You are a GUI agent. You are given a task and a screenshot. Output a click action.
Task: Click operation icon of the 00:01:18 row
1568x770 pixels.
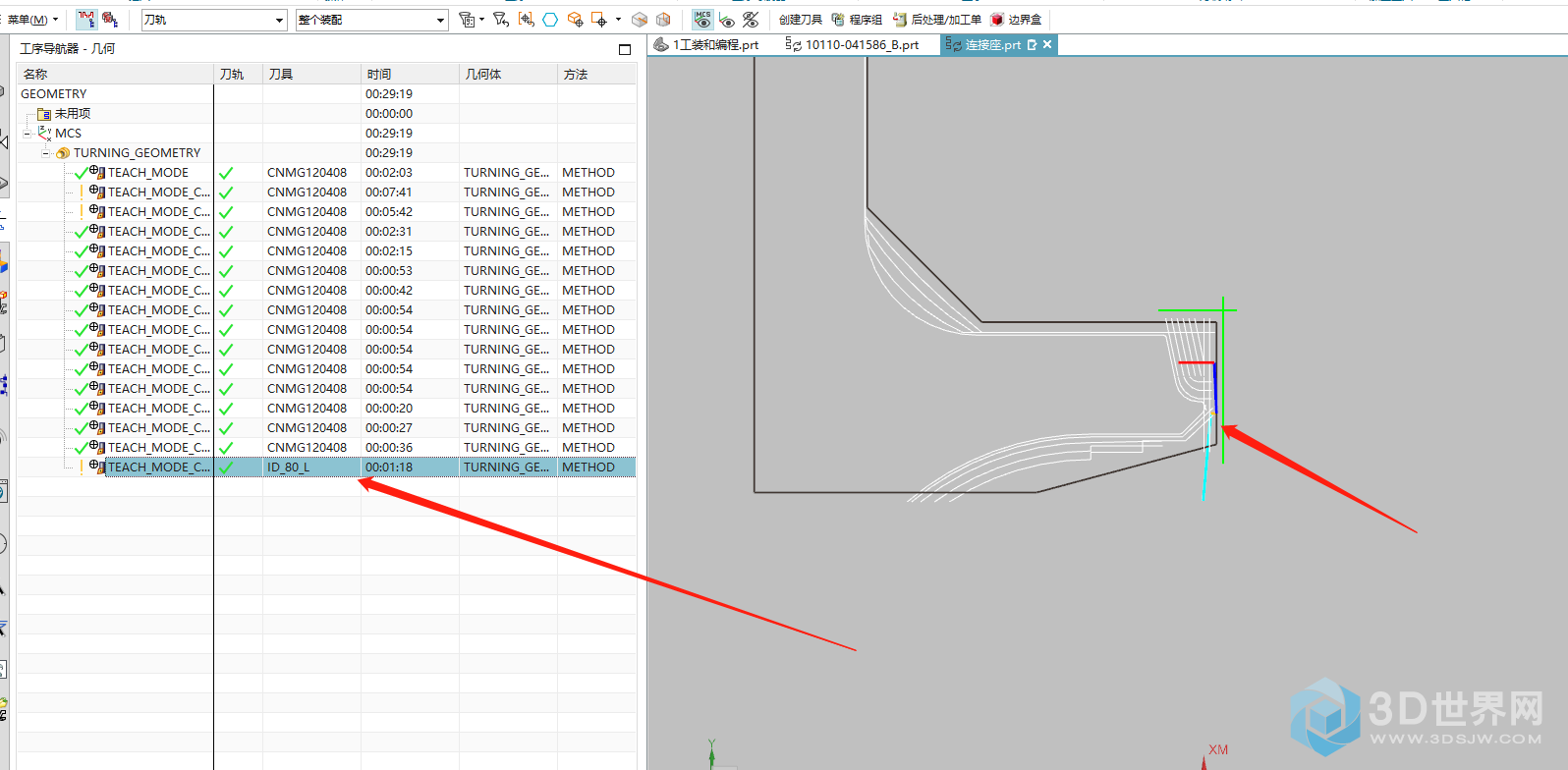(x=97, y=467)
